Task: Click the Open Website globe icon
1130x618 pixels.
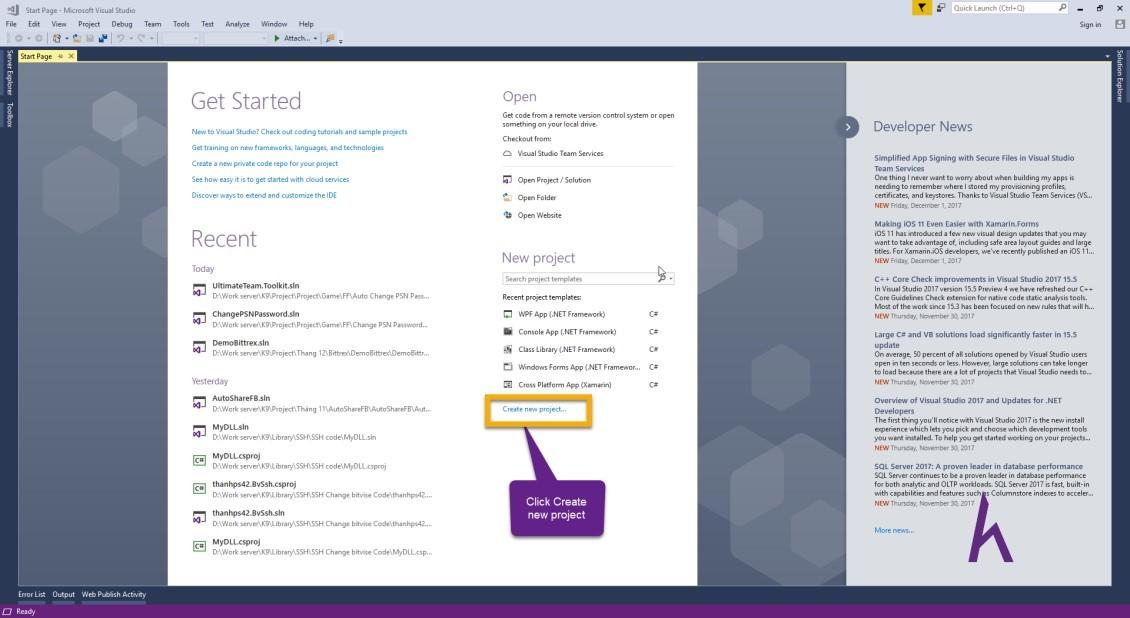Action: 507,215
